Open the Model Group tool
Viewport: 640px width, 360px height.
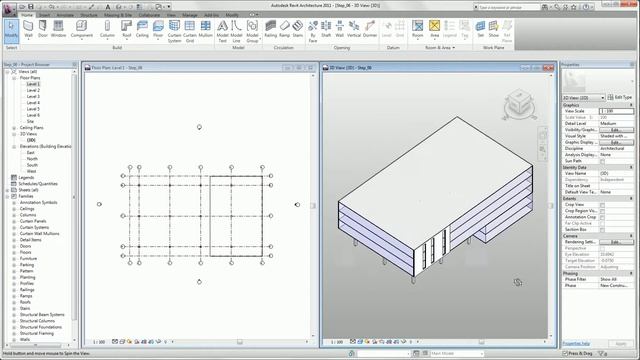[x=252, y=31]
